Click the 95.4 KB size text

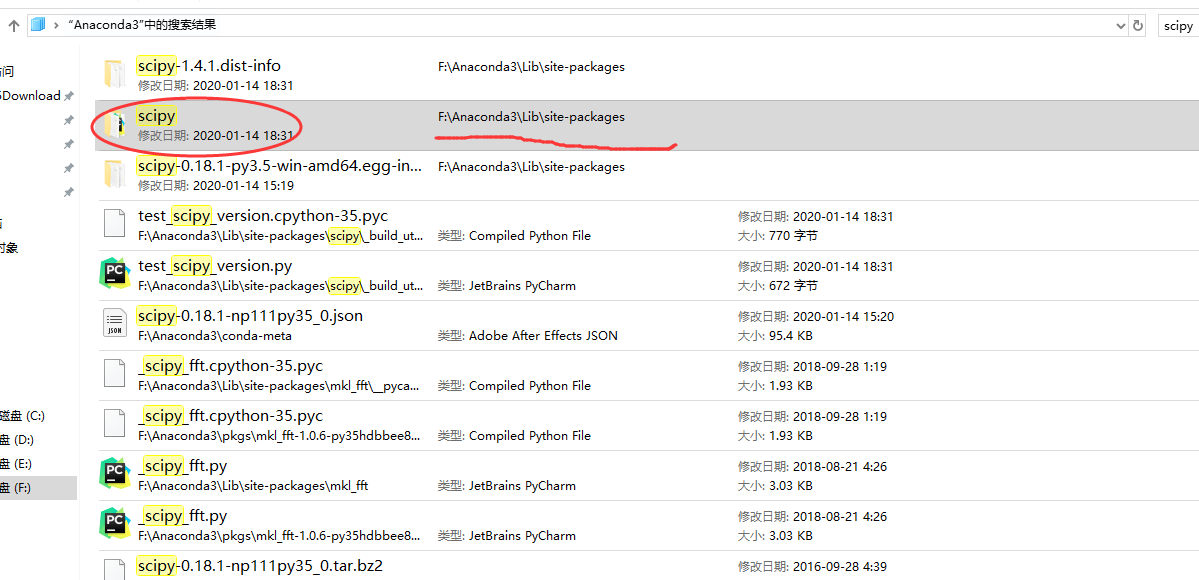point(791,335)
